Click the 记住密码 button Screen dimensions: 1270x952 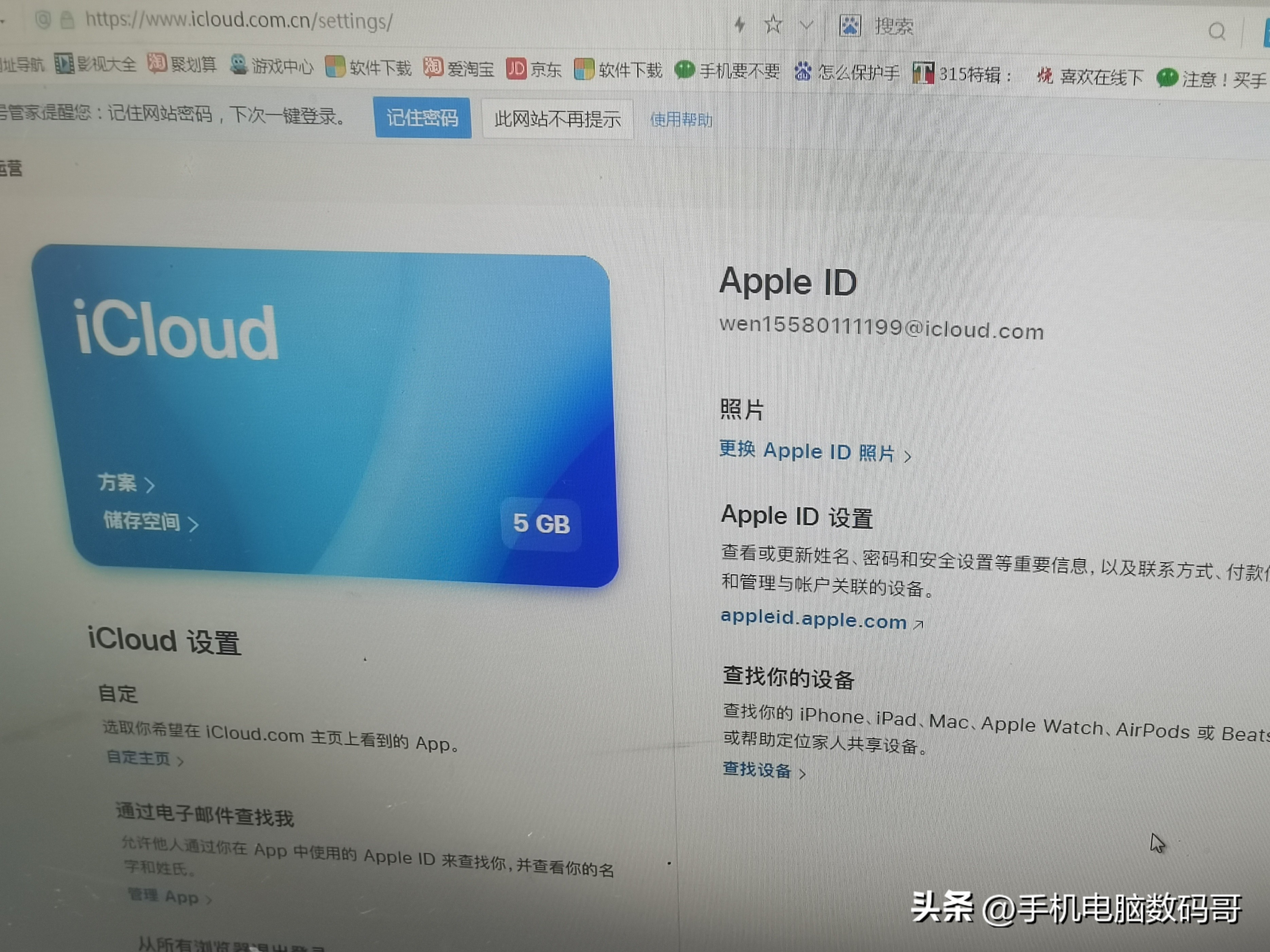pos(423,118)
